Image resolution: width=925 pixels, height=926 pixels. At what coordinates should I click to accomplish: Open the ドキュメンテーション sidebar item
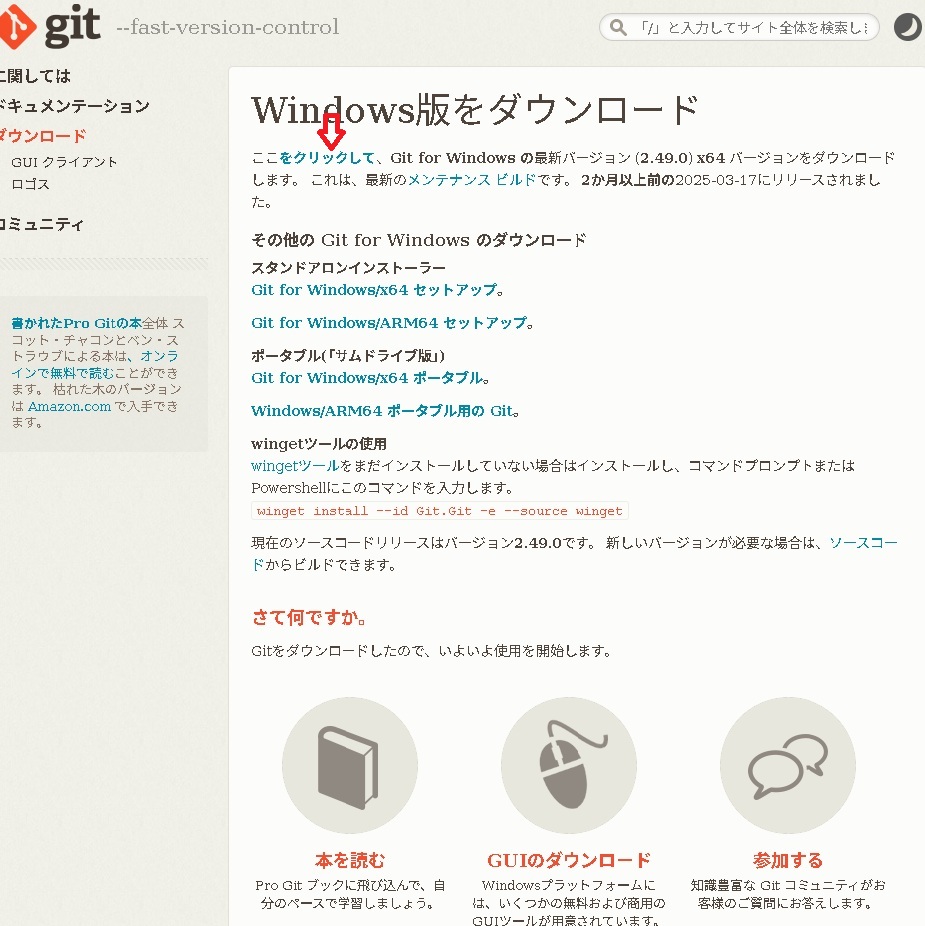click(x=74, y=106)
